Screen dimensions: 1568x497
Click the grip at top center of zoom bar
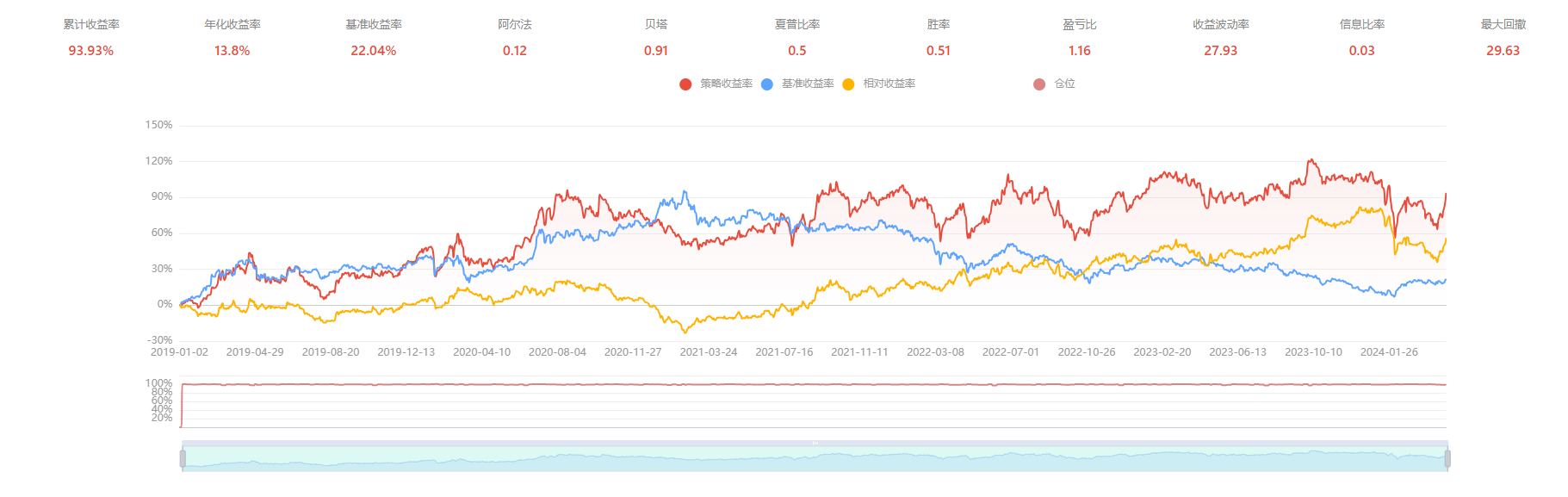point(815,444)
